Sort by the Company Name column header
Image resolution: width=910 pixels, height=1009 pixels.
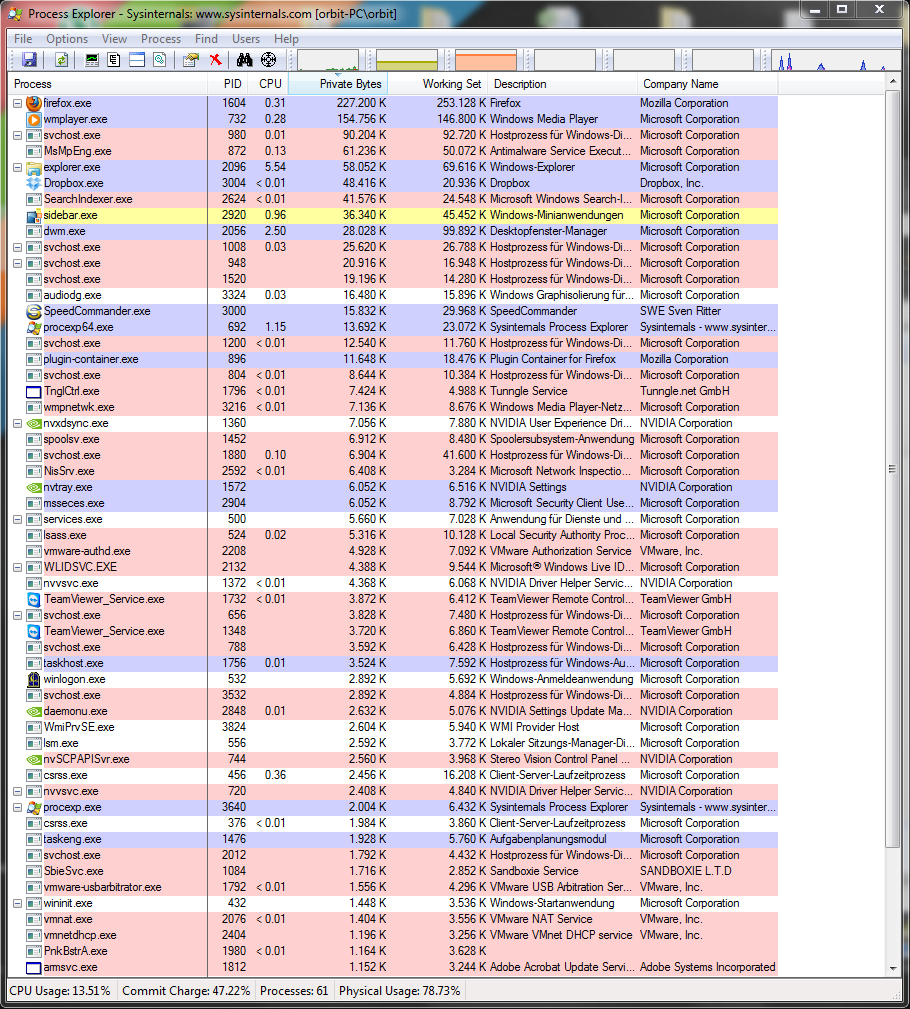[708, 84]
